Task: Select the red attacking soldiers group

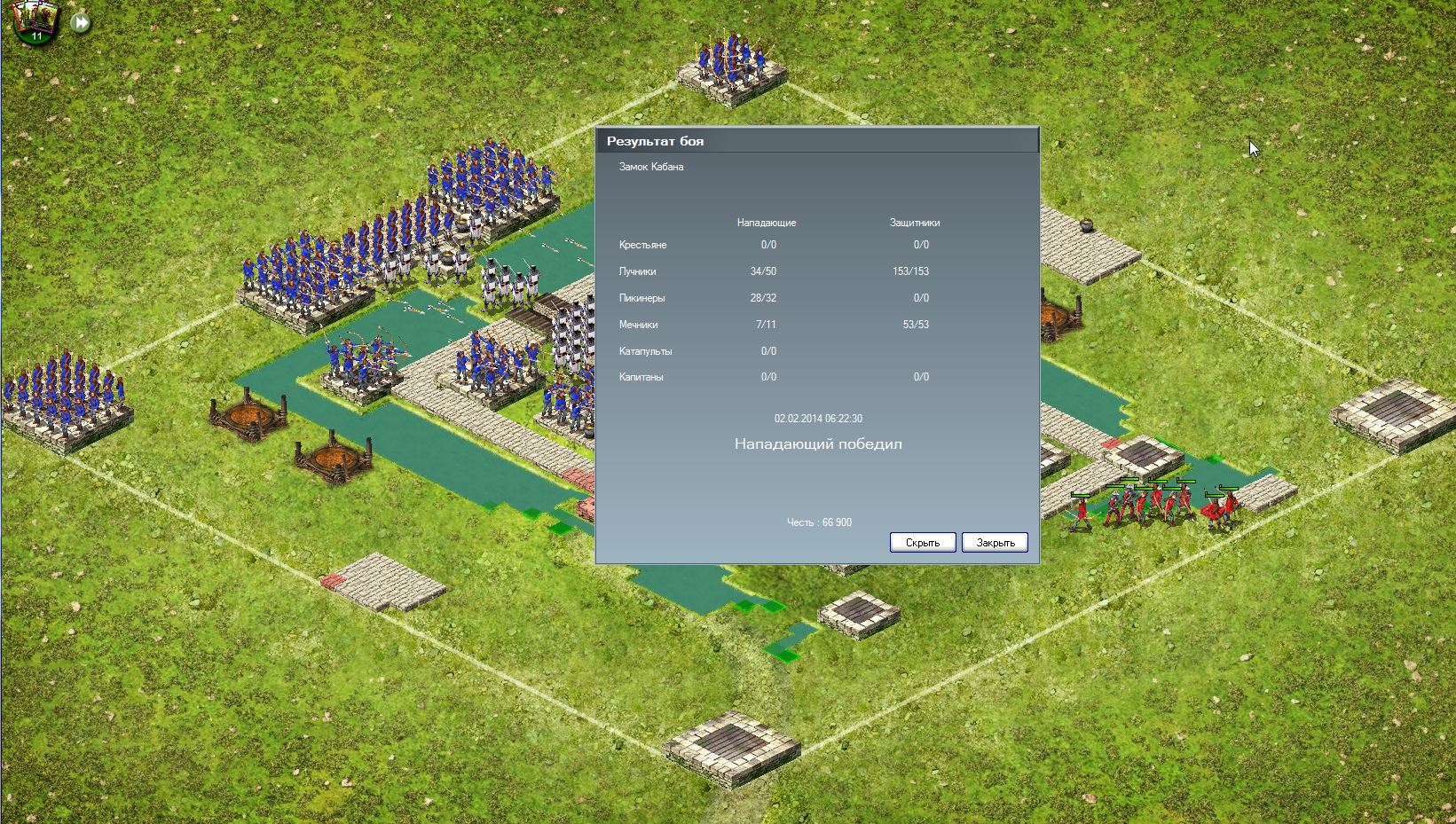Action: 1153,504
